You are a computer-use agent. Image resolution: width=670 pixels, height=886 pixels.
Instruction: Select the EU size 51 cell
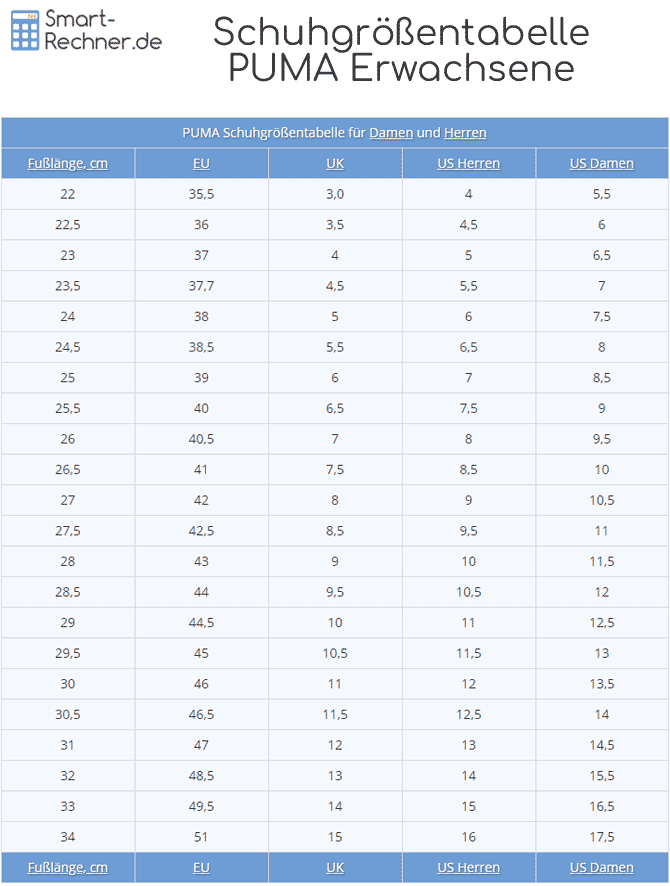click(201, 836)
